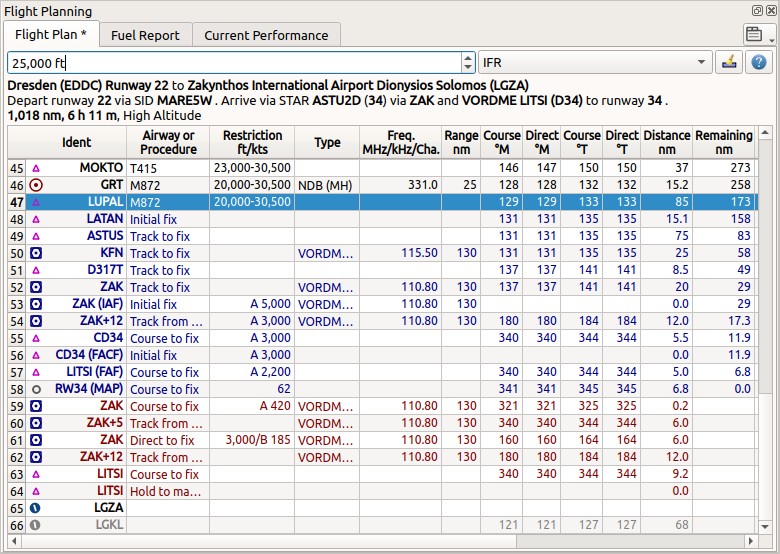This screenshot has width=780, height=554.
Task: Click the help question mark icon
Action: click(759, 63)
